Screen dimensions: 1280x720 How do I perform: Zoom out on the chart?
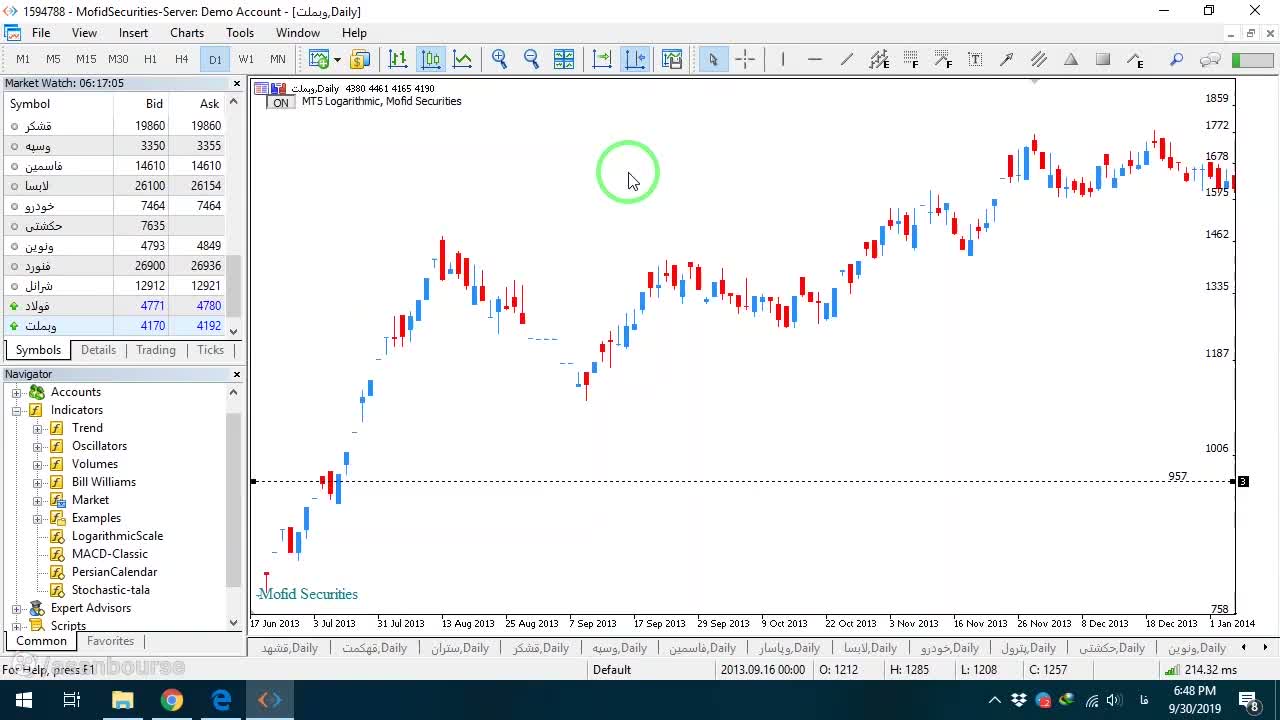pos(532,59)
